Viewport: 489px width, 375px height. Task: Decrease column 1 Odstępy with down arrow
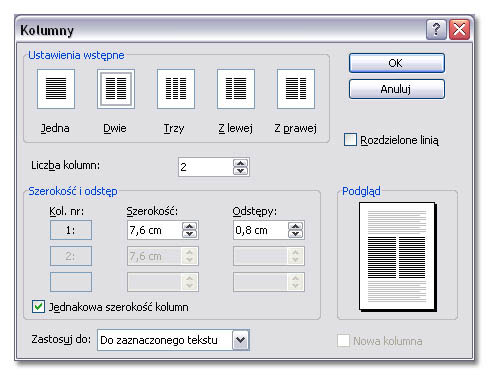coord(295,234)
